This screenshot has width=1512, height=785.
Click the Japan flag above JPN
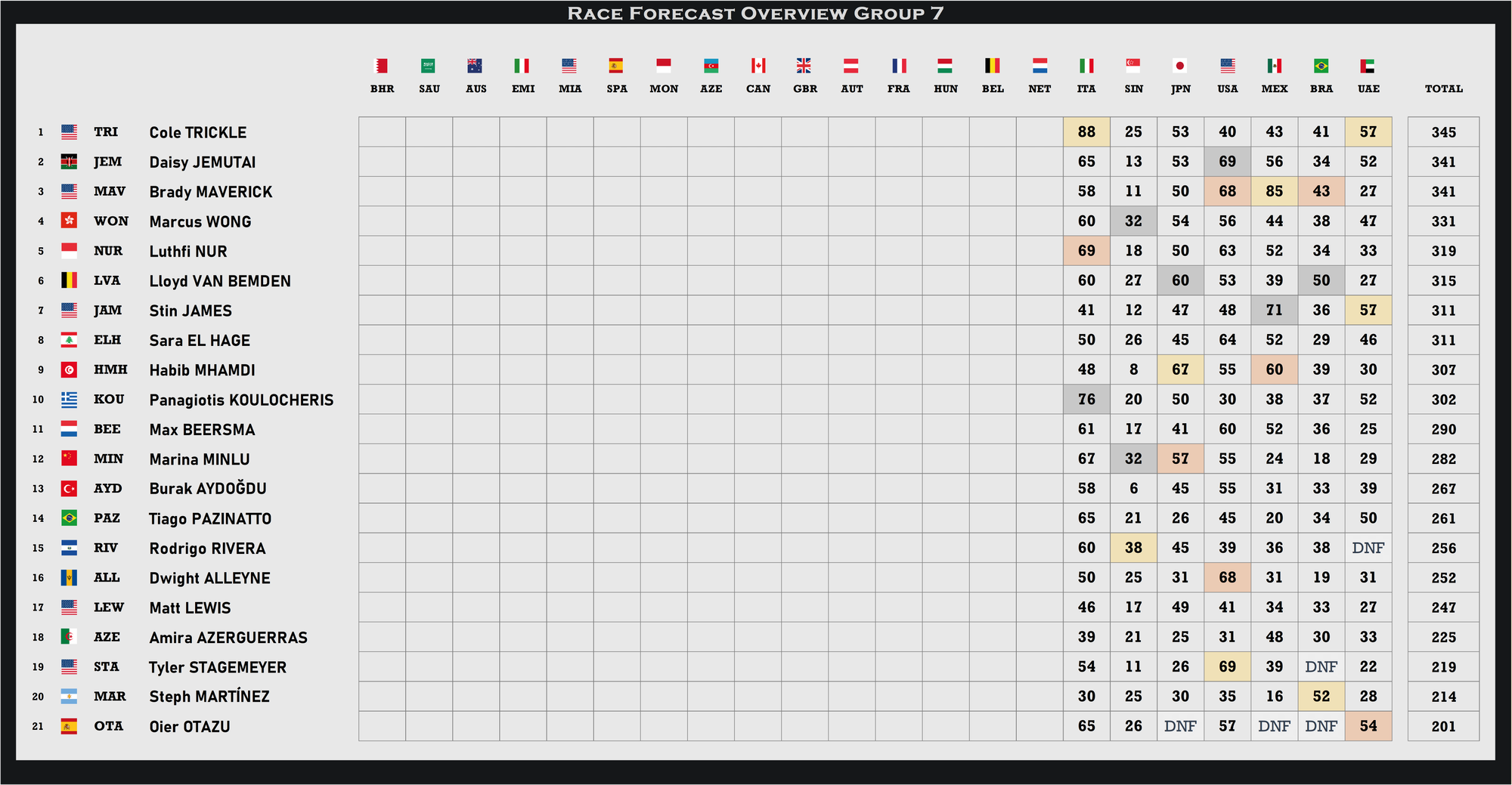1180,66
